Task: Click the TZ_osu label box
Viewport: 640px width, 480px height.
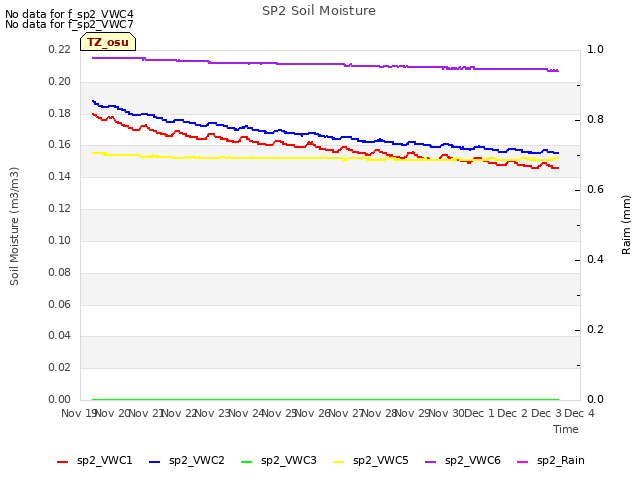Action: click(x=108, y=42)
